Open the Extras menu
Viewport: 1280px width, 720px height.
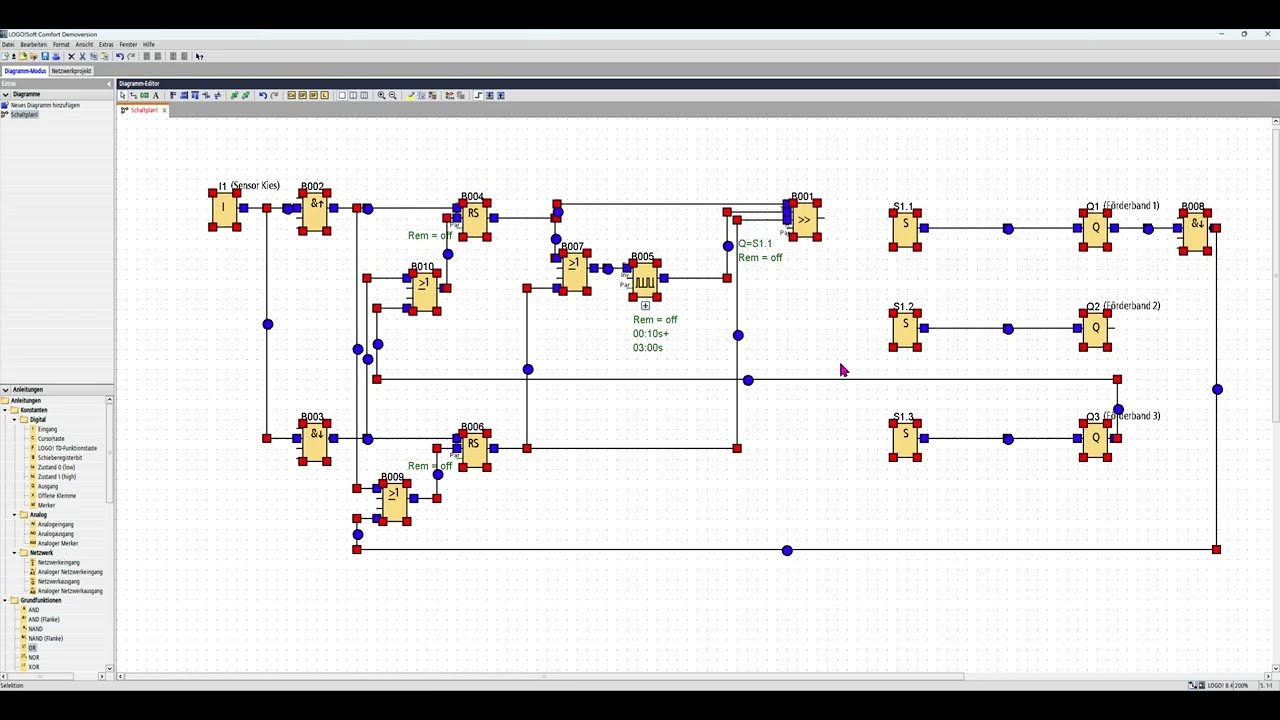[106, 44]
